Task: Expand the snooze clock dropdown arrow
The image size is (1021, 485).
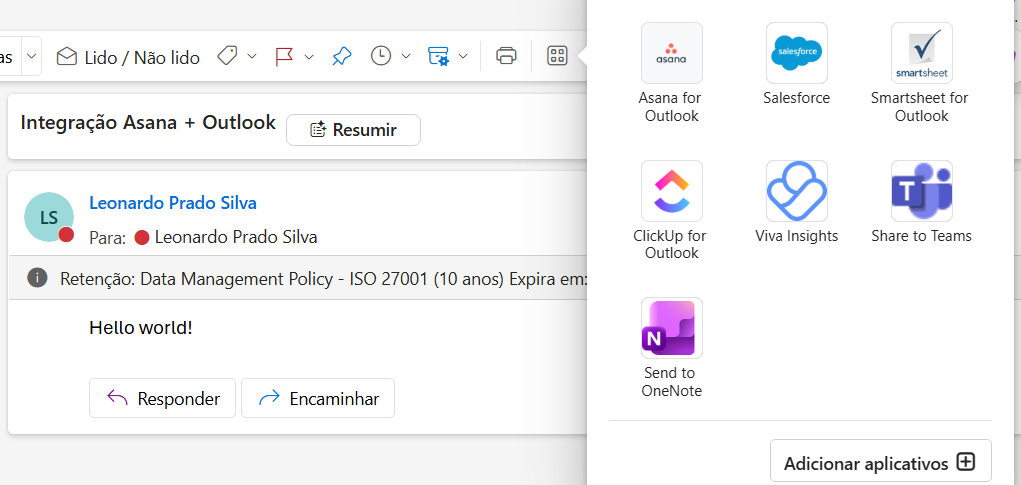Action: [406, 56]
